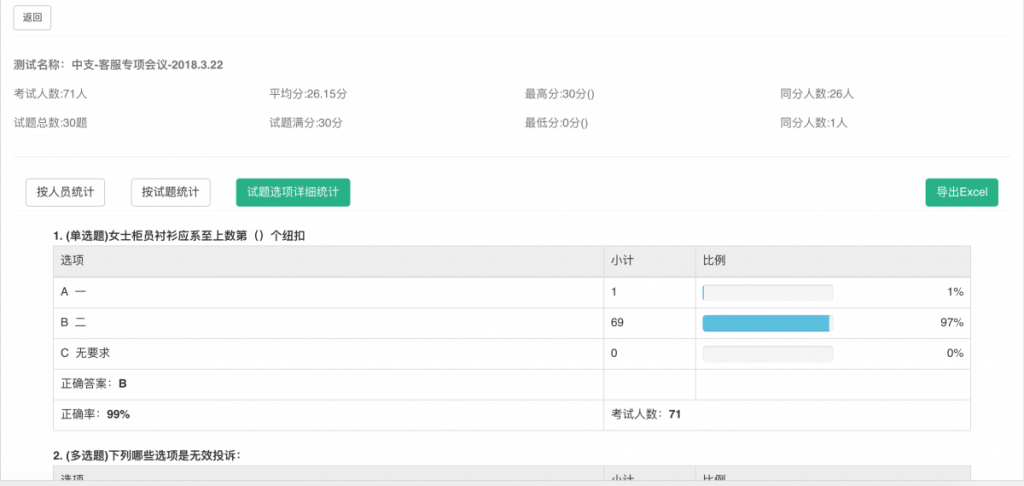
Task: Click 考试人数: 71 cell in table
Action: point(787,415)
